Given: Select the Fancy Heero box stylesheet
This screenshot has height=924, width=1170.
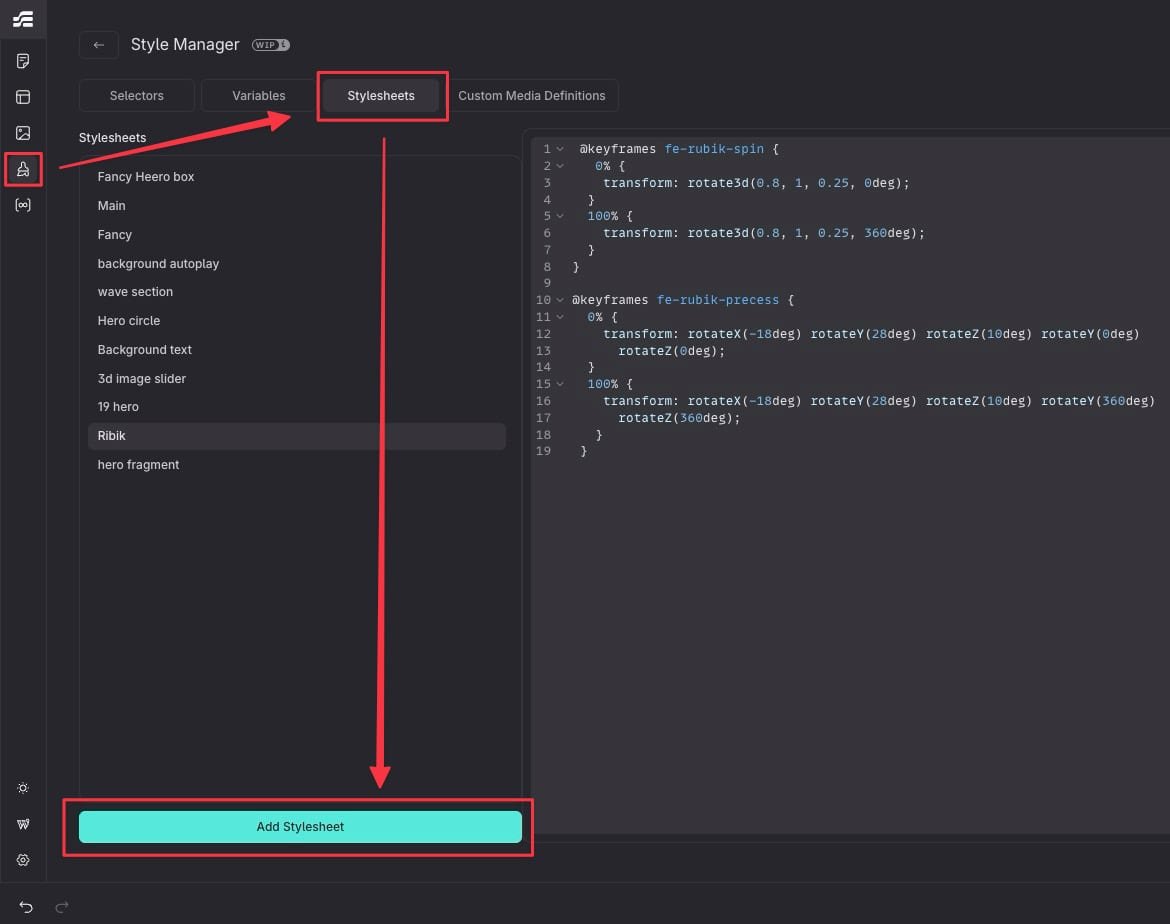Looking at the screenshot, I should (x=297, y=177).
